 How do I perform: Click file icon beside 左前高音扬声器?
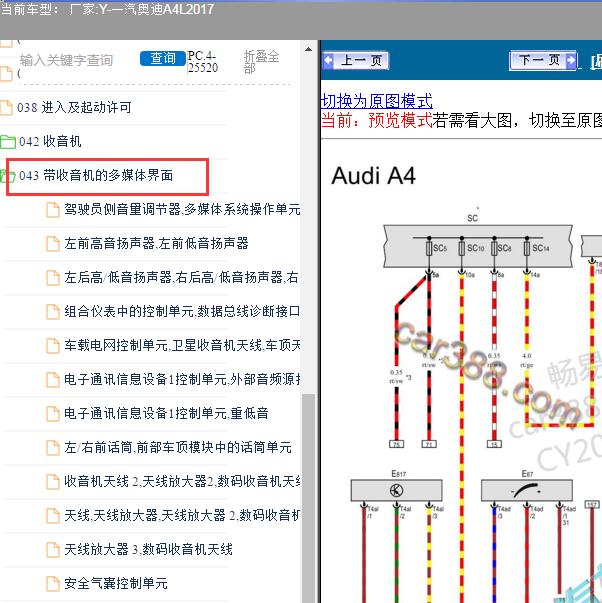click(x=53, y=244)
